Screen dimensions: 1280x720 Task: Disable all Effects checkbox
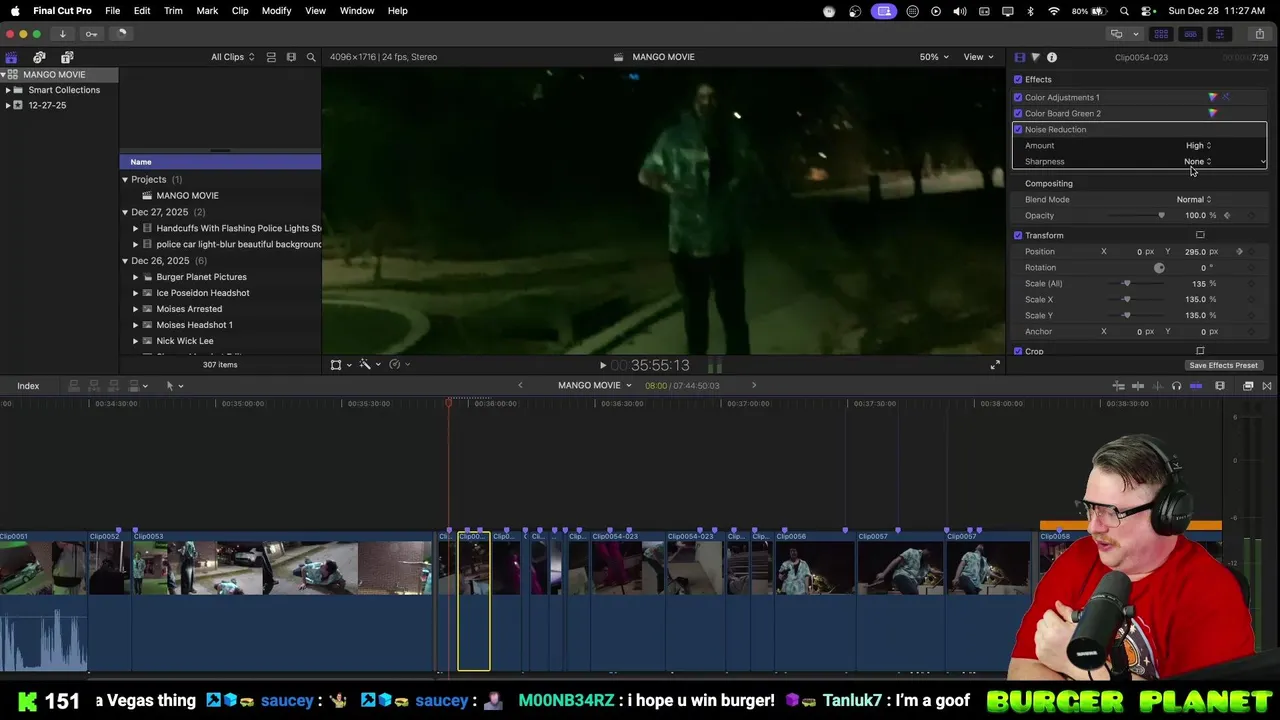pos(1018,79)
